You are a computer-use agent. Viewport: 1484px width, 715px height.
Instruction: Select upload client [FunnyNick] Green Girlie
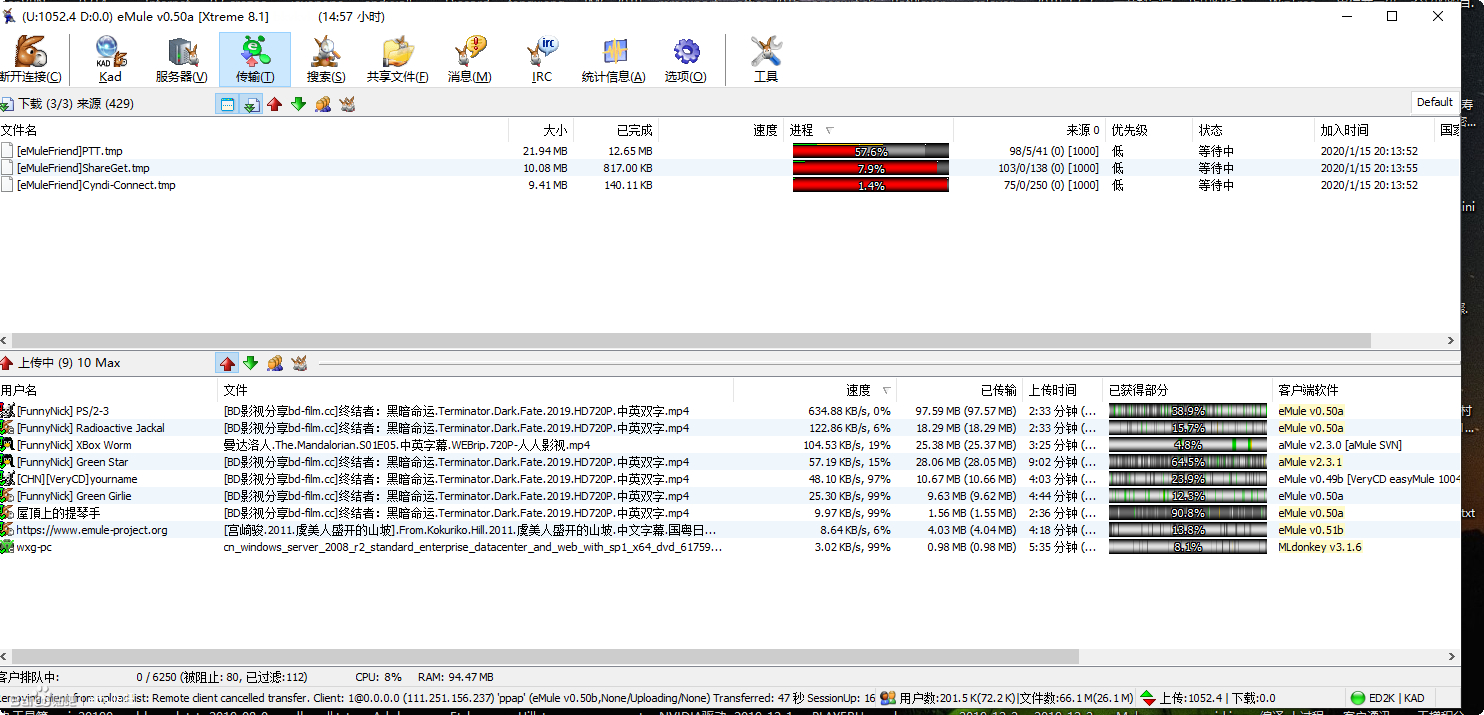(74, 496)
